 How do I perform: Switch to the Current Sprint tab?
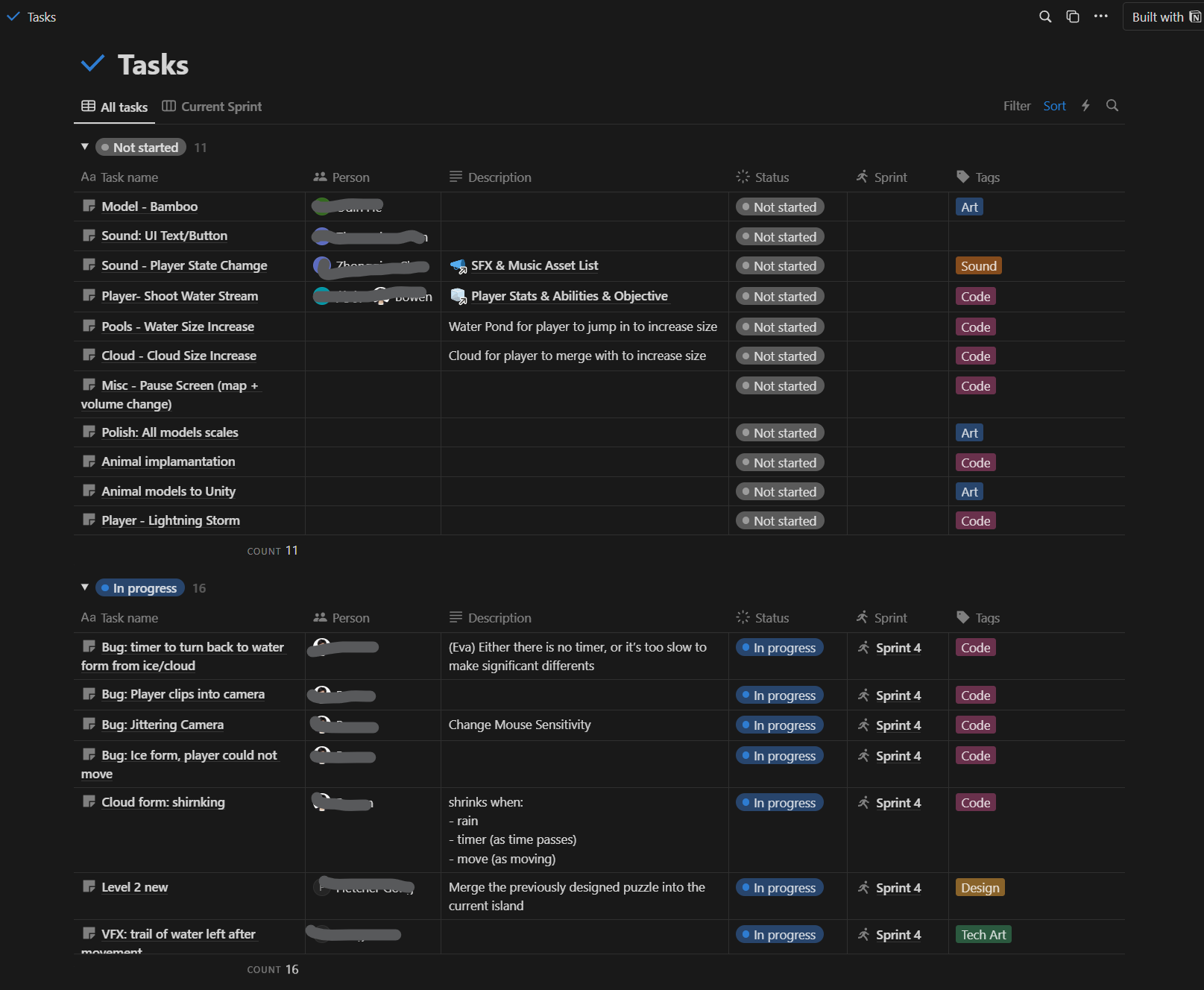(x=212, y=107)
